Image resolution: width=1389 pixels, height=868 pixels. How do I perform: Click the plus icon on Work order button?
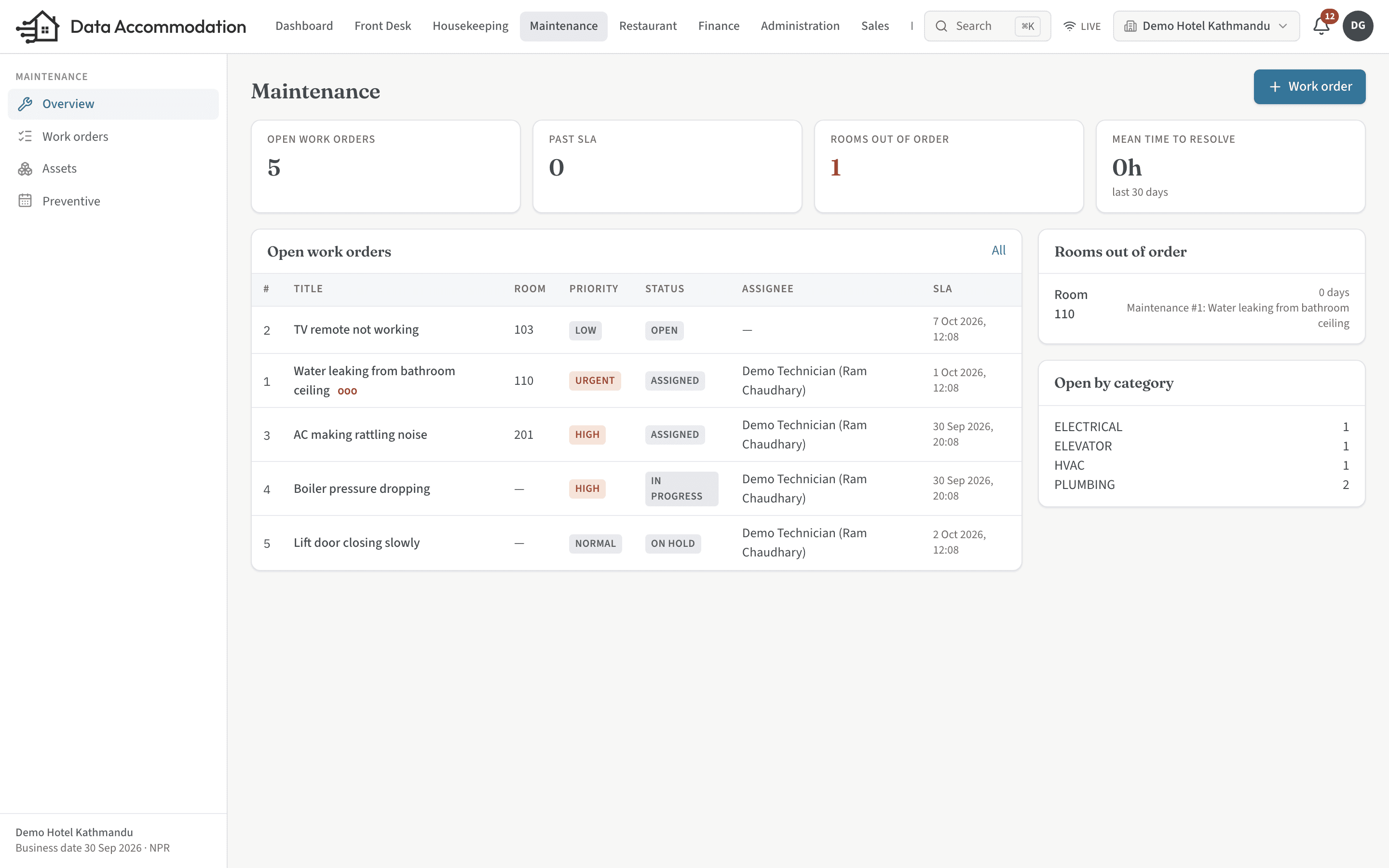click(1275, 87)
